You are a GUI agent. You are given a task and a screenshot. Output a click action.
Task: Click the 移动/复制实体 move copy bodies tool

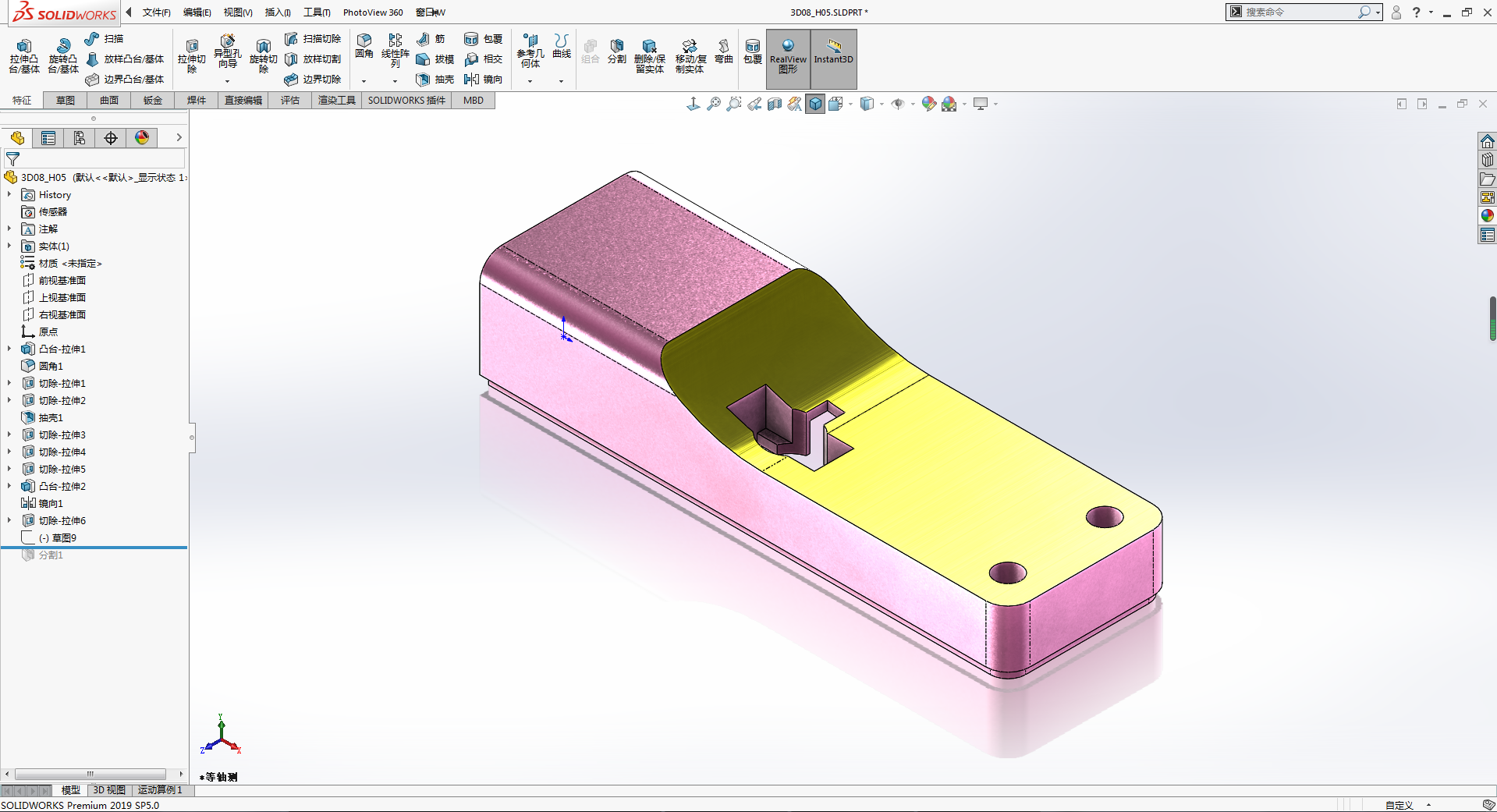(690, 55)
